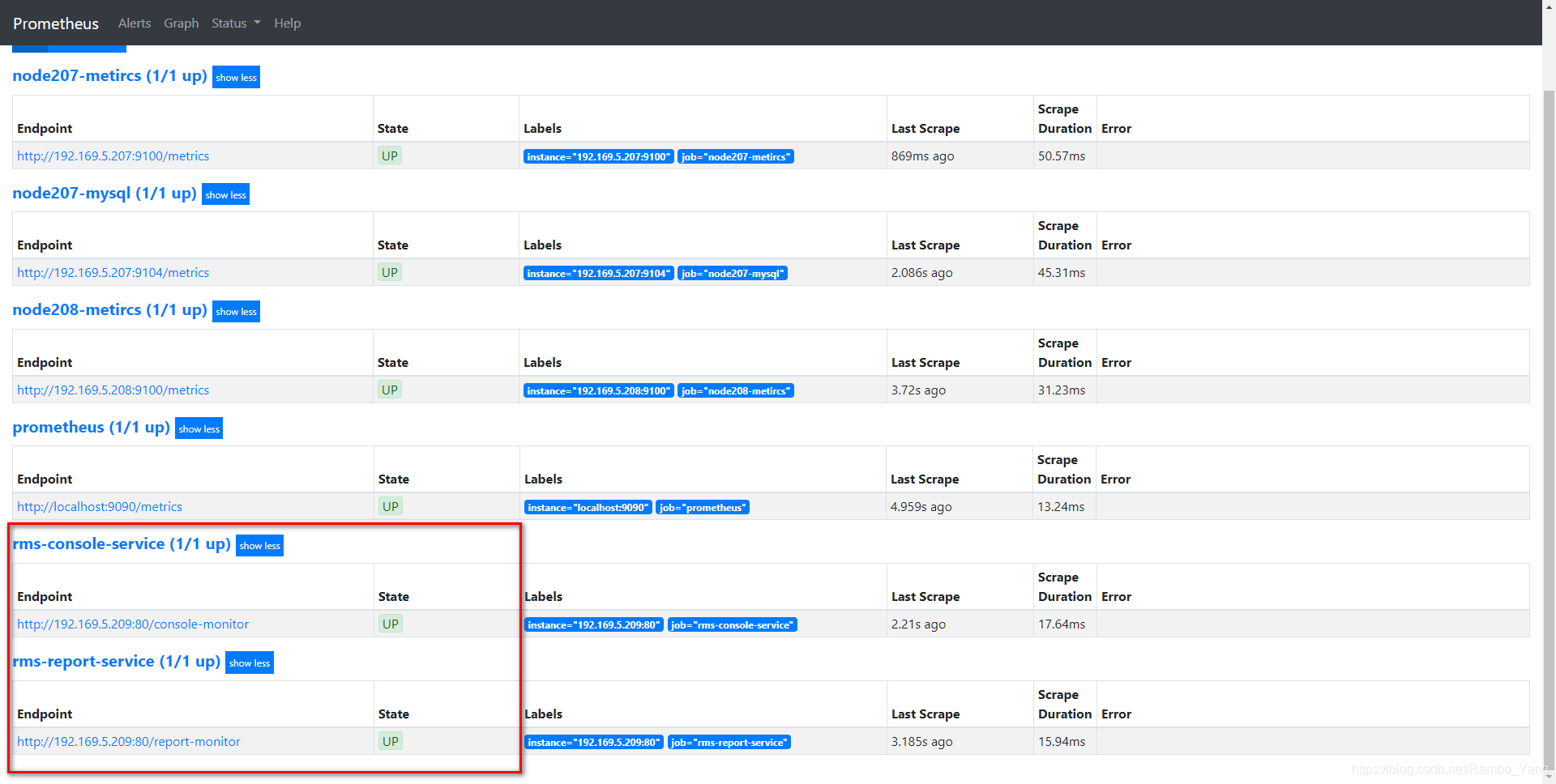Collapse node207-mysql with show less
The height and width of the screenshot is (784, 1556).
[225, 194]
